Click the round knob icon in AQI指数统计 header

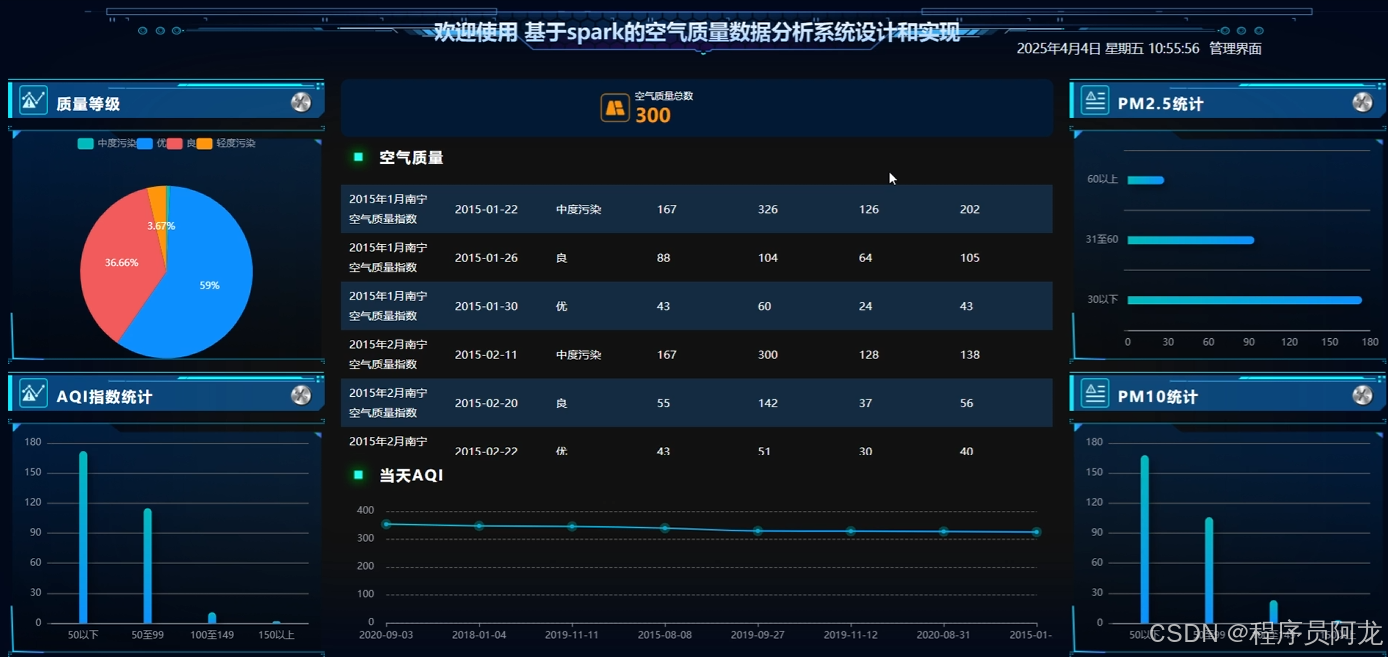(x=301, y=395)
